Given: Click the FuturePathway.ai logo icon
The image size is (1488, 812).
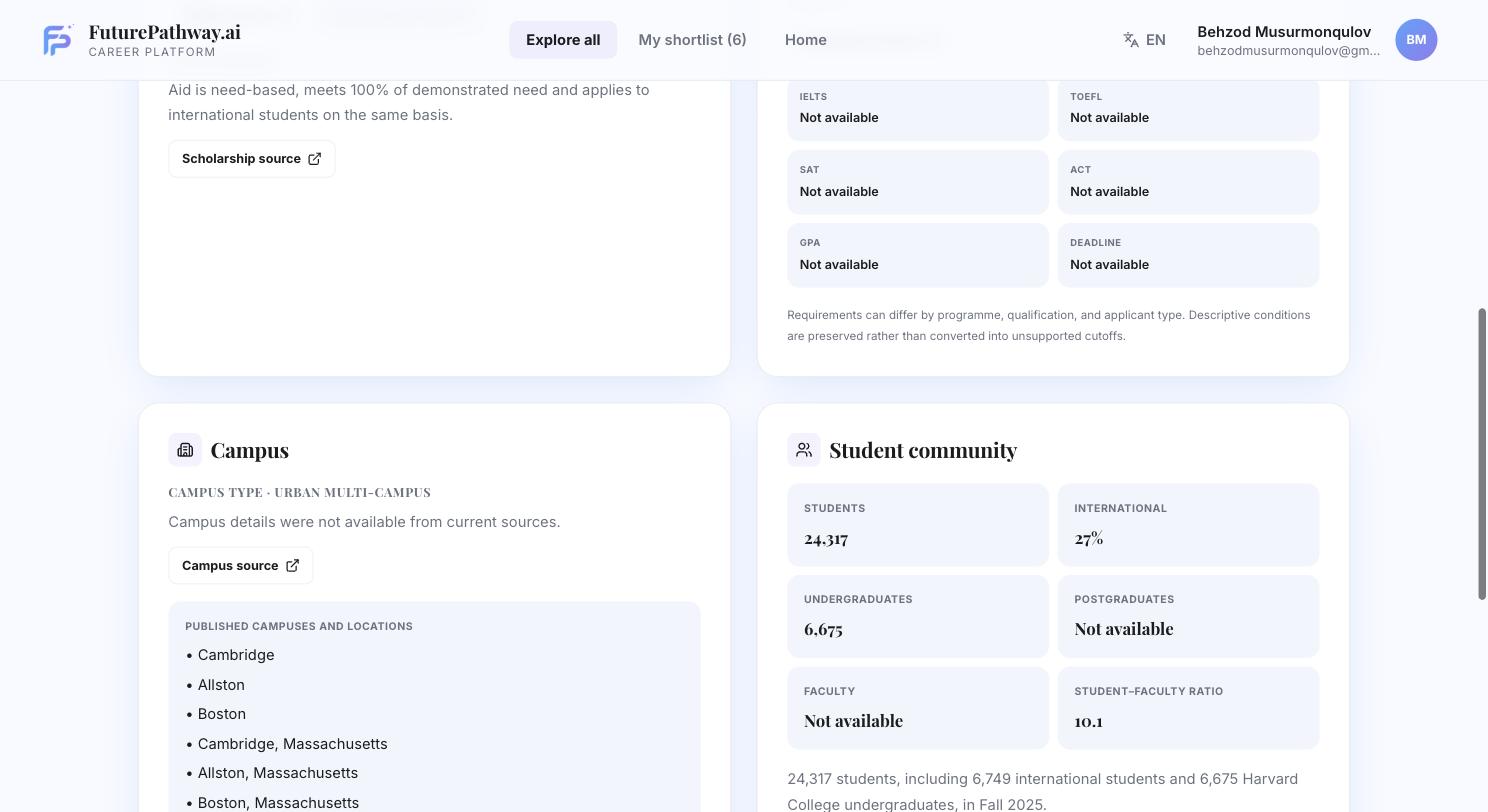Looking at the screenshot, I should 58,40.
